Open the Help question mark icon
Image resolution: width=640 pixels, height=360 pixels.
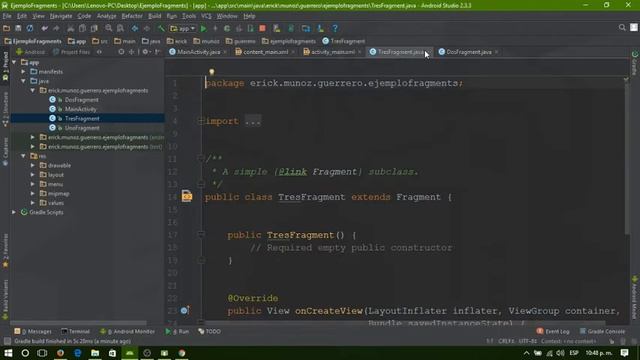click(335, 28)
